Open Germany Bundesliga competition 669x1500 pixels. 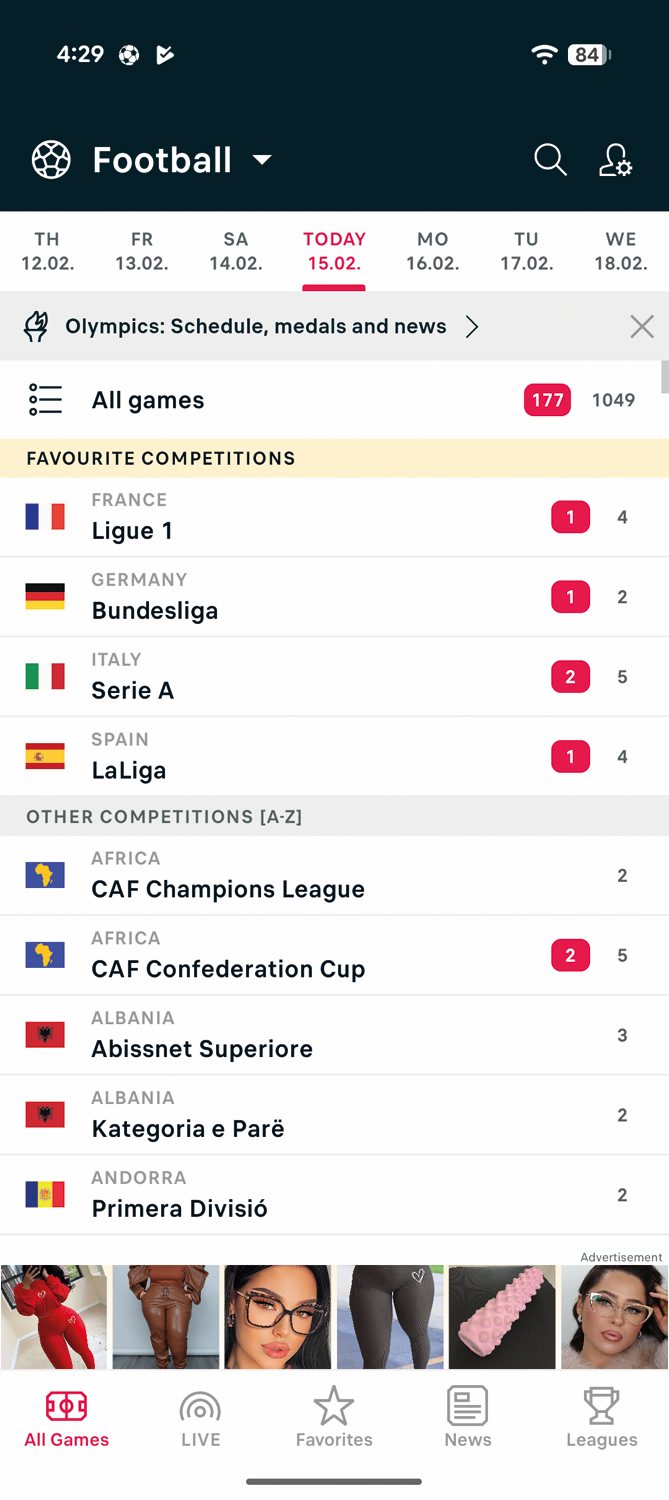pyautogui.click(x=334, y=597)
